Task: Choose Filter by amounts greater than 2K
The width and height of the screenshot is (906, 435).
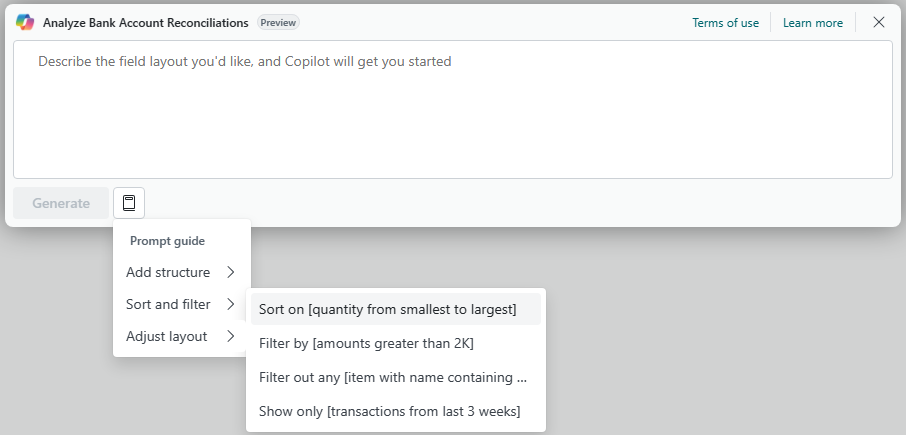Action: 396,343
